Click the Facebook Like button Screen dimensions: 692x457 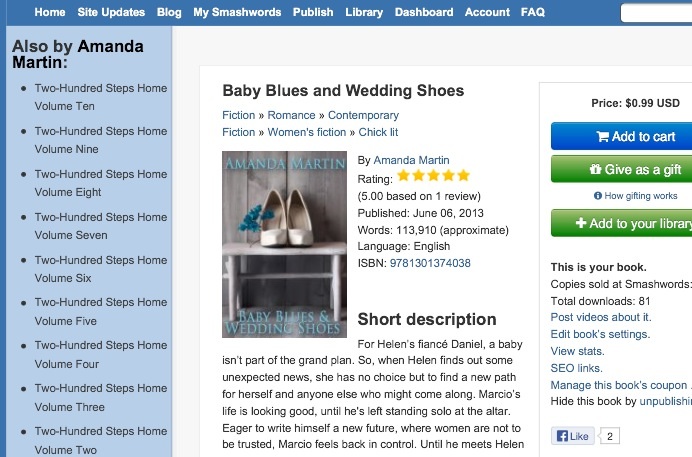[575, 436]
